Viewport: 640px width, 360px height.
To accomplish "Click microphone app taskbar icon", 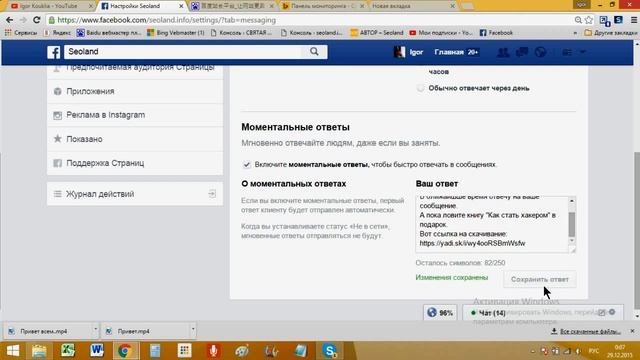I will 213,351.
